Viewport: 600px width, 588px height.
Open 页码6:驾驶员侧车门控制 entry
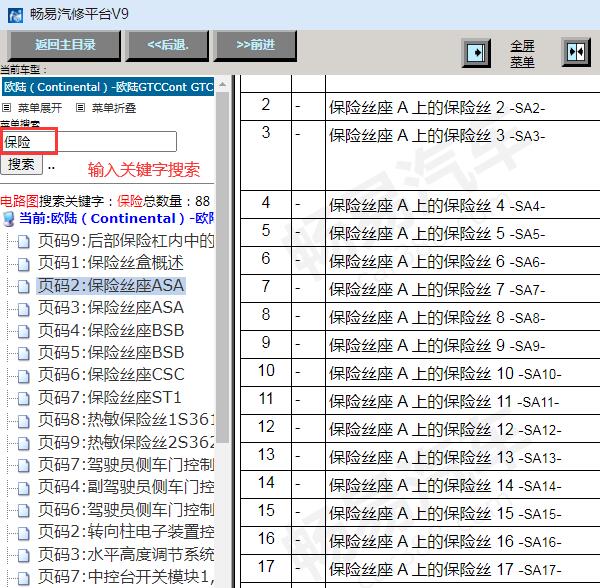(126, 510)
